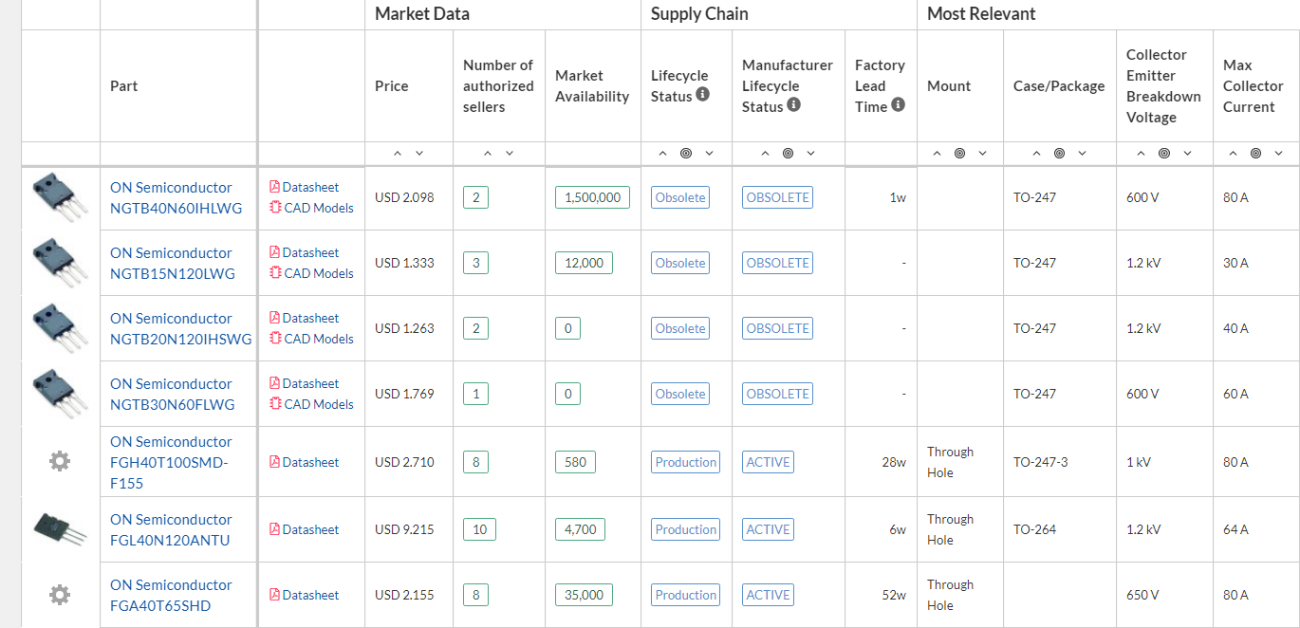Open ON Semiconductor NGTB40N60IHLWG part link
This screenshot has height=628, width=1300.
(176, 198)
